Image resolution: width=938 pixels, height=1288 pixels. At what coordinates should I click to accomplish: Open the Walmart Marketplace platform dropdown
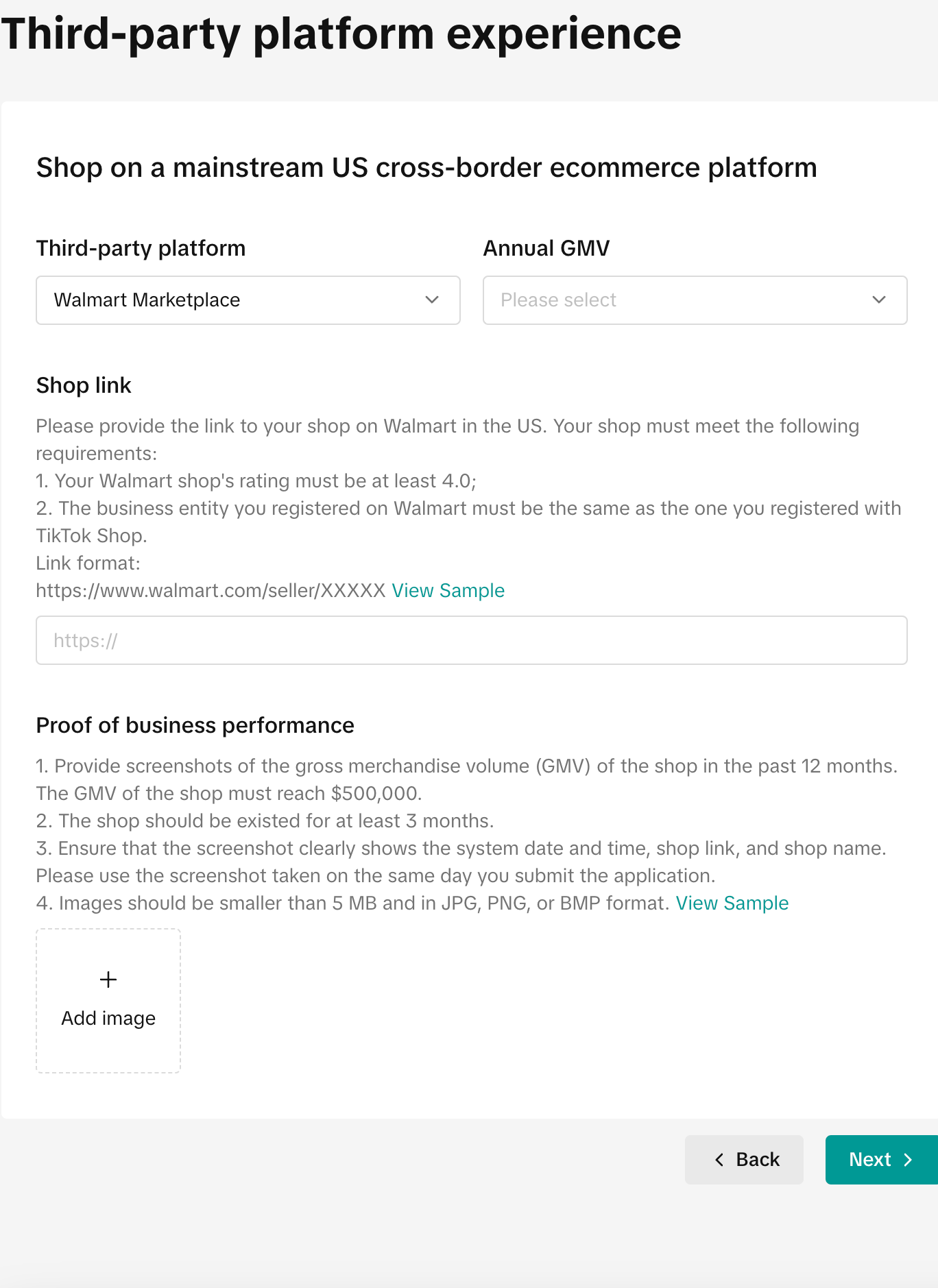pyautogui.click(x=233, y=300)
